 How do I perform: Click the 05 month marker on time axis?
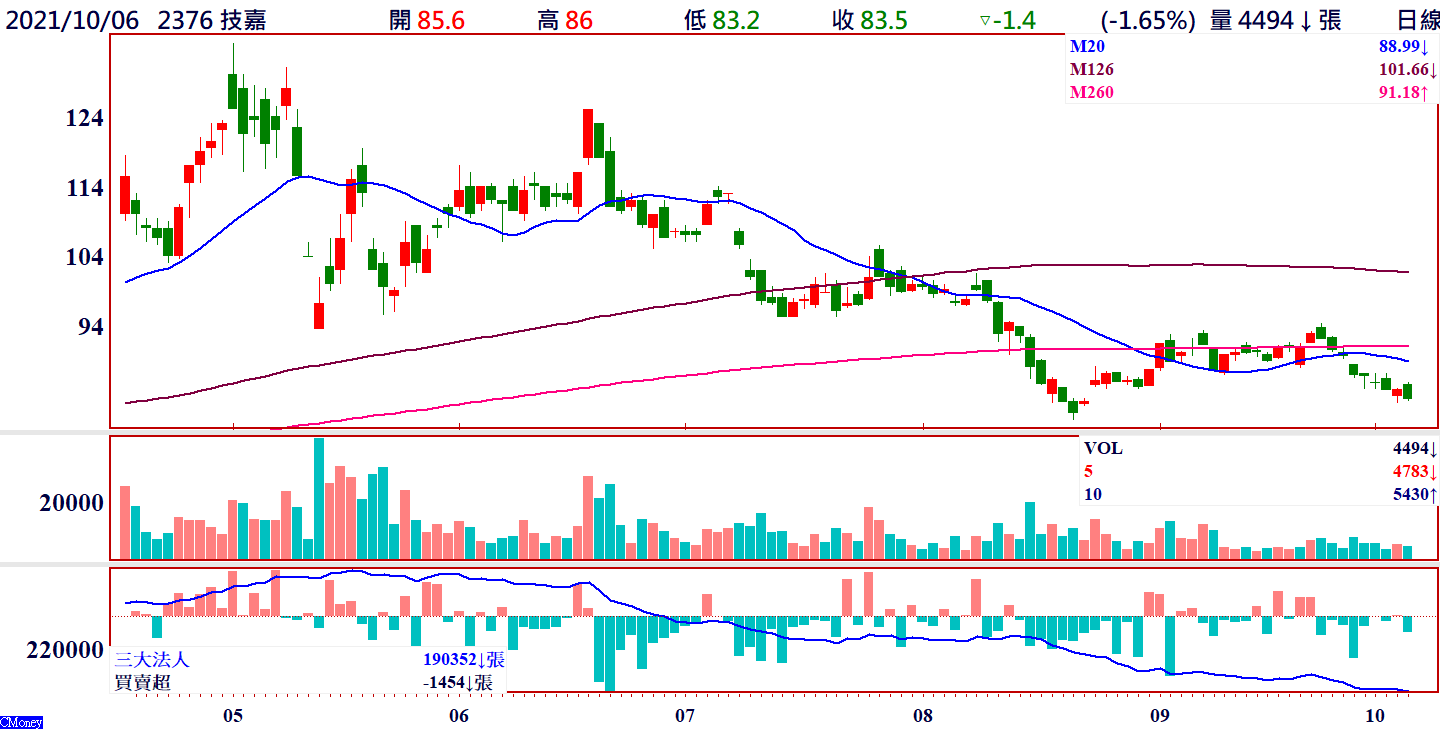(x=233, y=716)
